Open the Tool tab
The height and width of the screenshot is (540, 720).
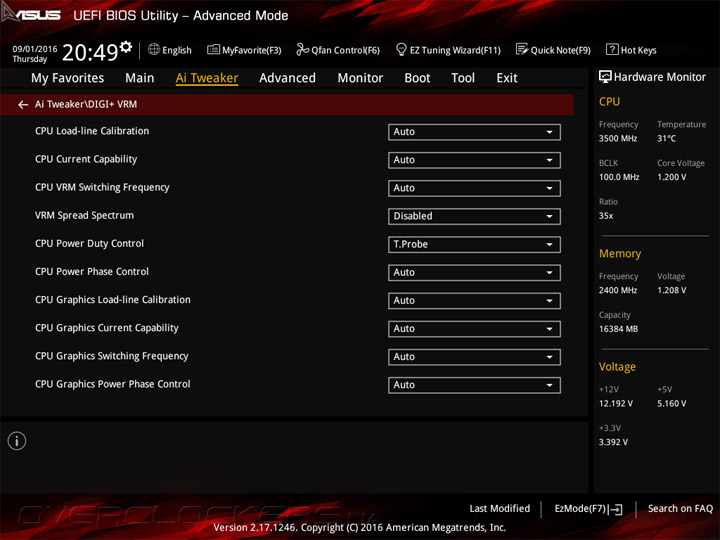(463, 78)
